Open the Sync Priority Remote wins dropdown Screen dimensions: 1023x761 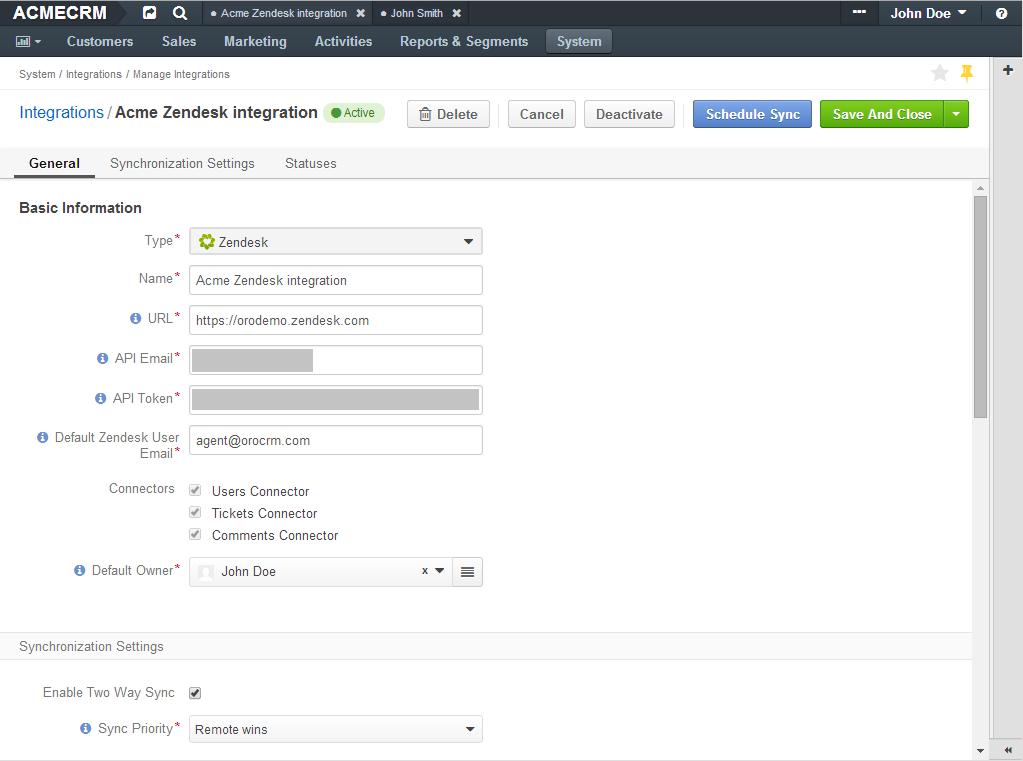[336, 729]
